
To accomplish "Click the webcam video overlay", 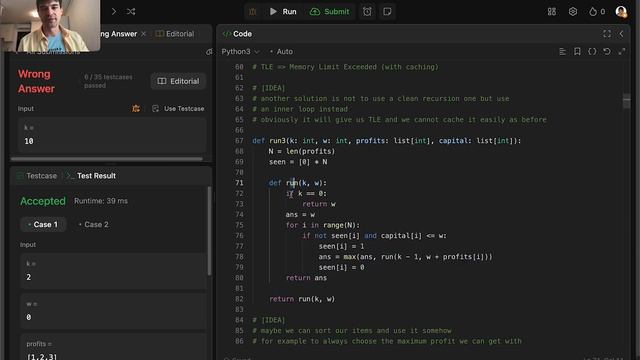I will click(50, 26).
